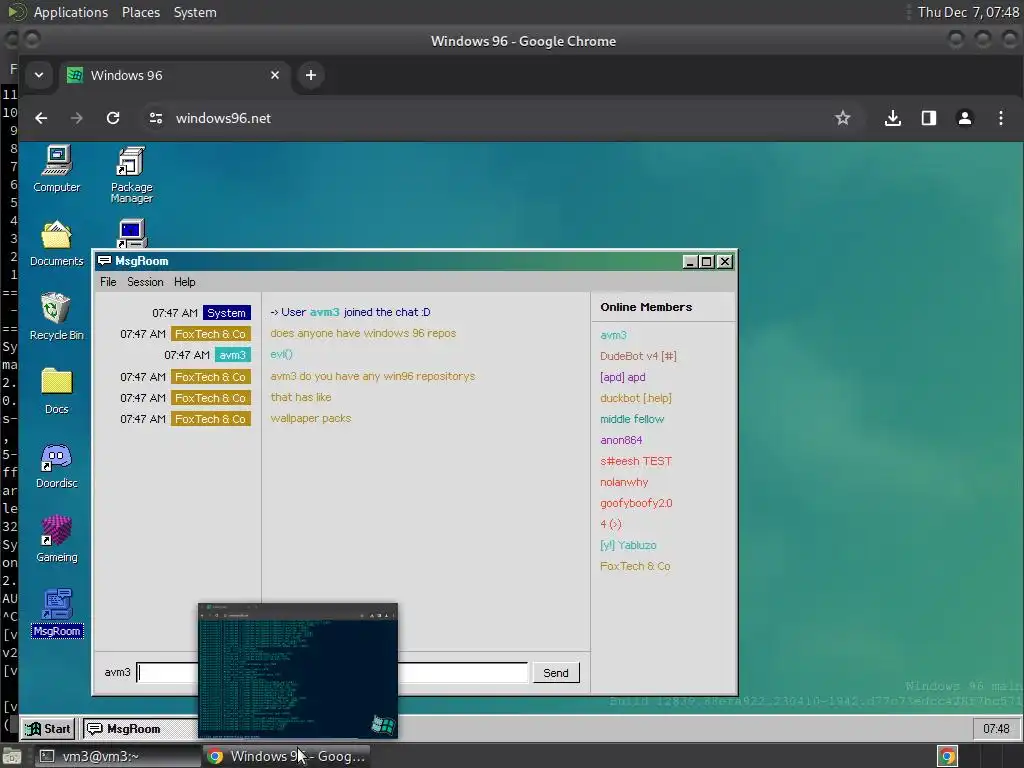Open Chrome downloads icon
Image resolution: width=1024 pixels, height=768 pixels.
coord(893,118)
